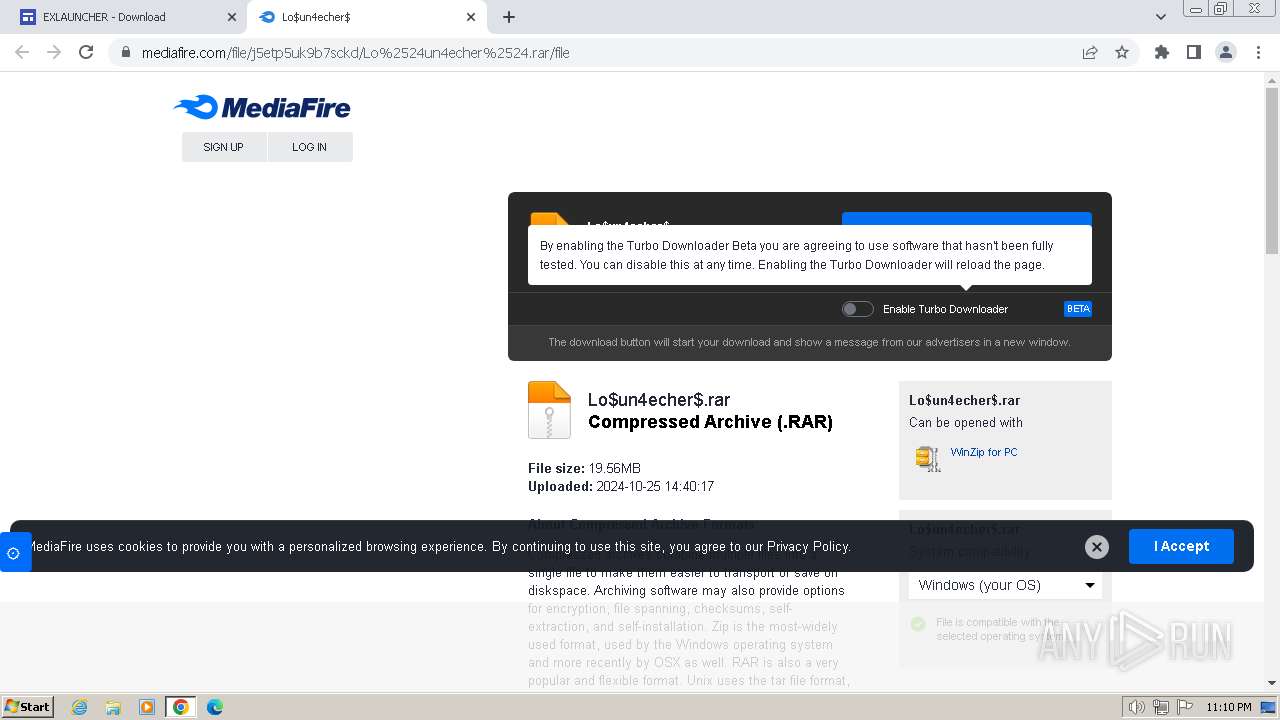Click the file compatibility green checkmark

coord(918,624)
